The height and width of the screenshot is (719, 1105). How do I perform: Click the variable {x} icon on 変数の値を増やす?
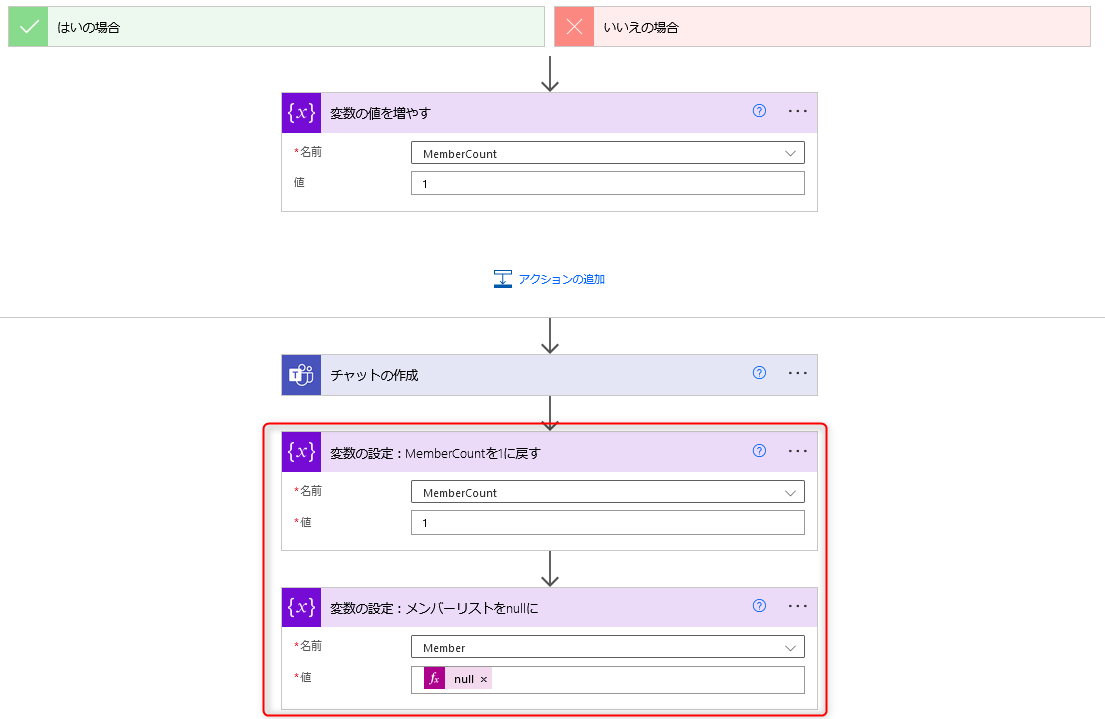[x=300, y=113]
